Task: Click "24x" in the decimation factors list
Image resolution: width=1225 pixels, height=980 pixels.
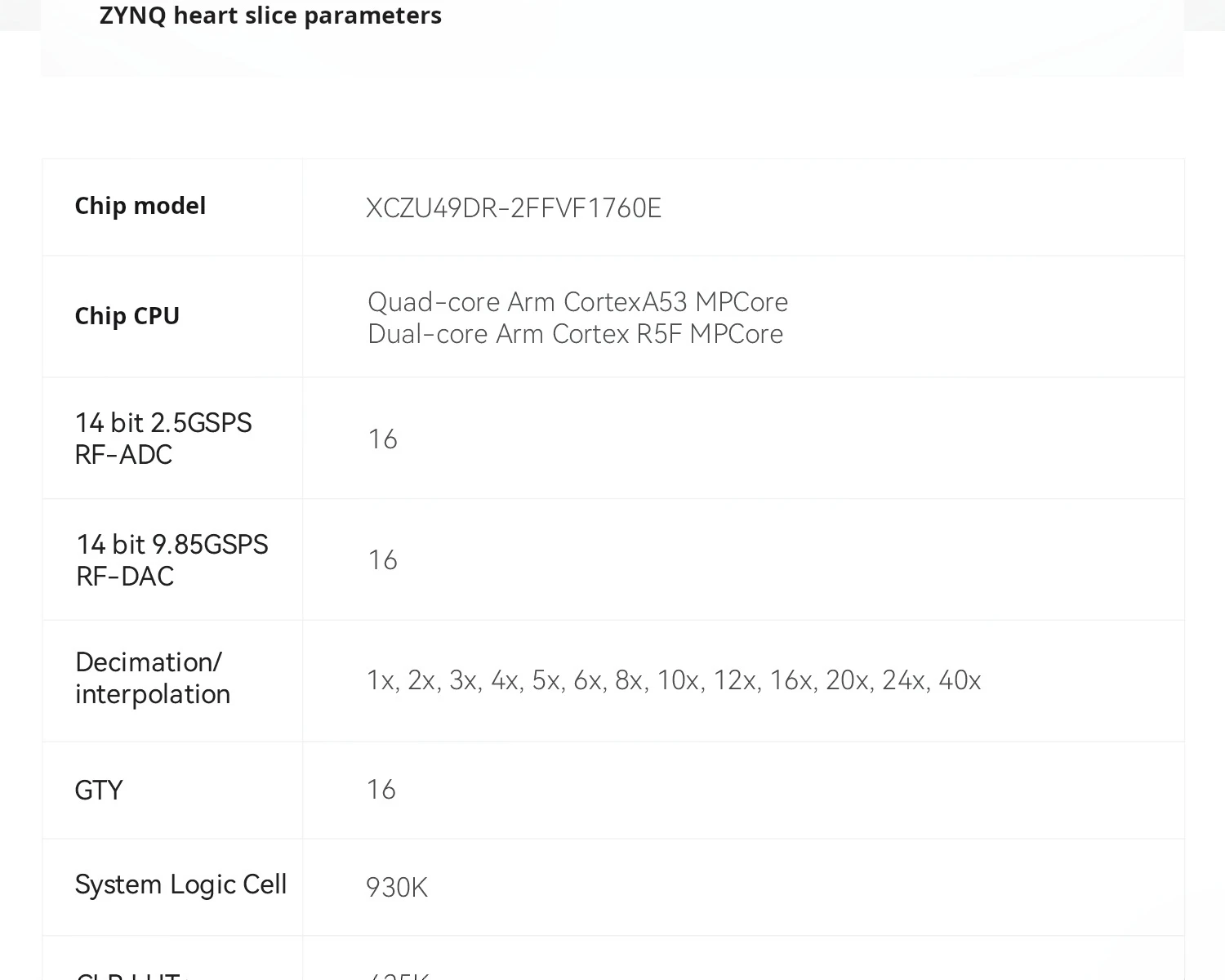Action: pos(903,680)
